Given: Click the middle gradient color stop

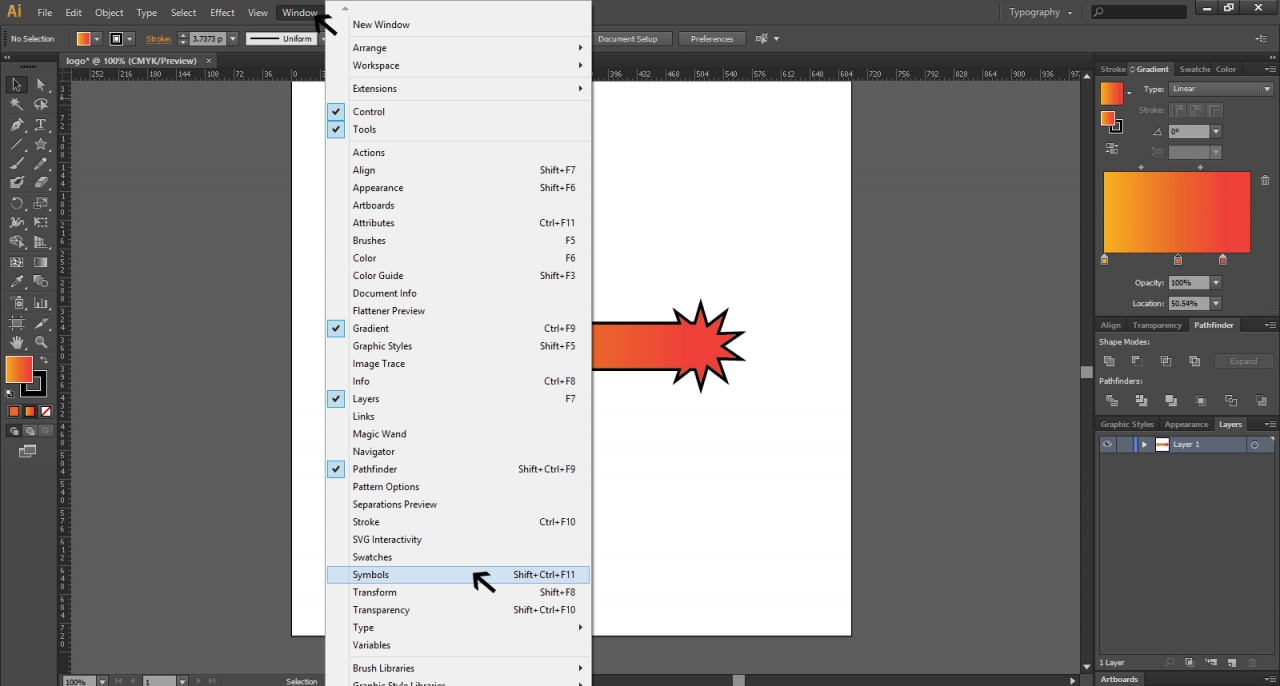Looking at the screenshot, I should [1178, 259].
